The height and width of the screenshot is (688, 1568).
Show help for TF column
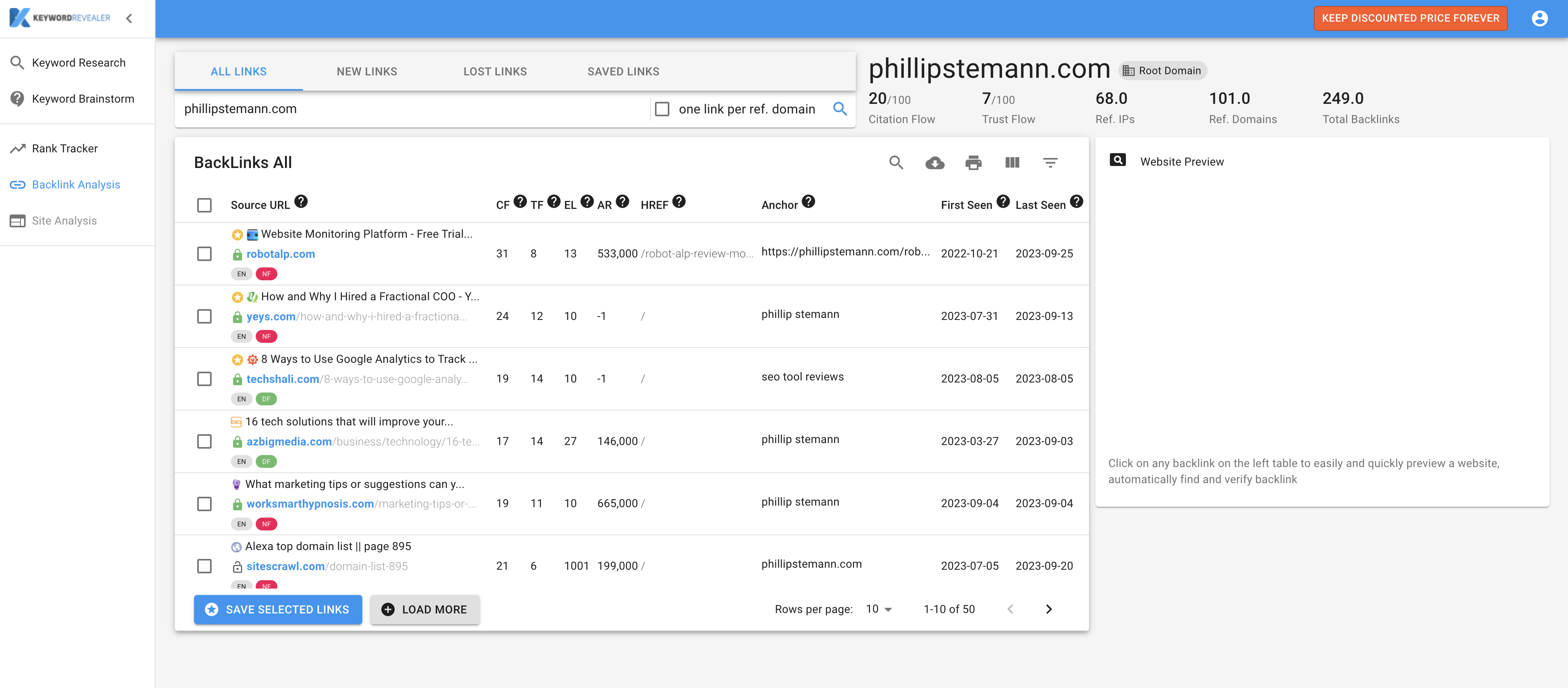pos(553,202)
